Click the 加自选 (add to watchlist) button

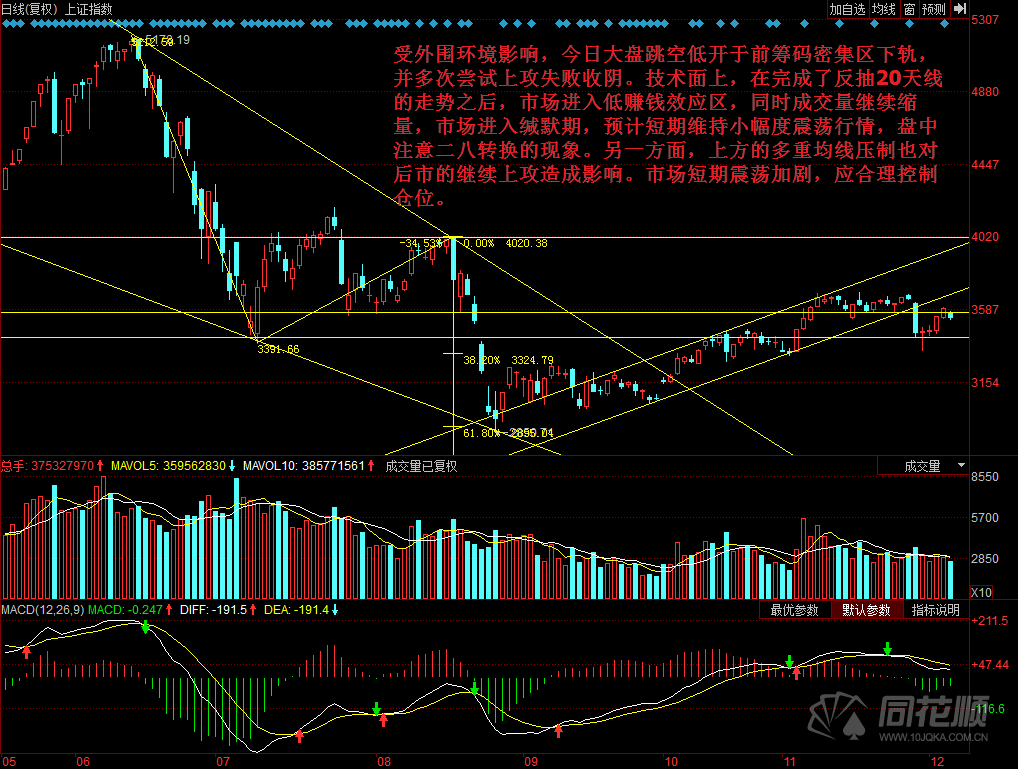point(846,9)
